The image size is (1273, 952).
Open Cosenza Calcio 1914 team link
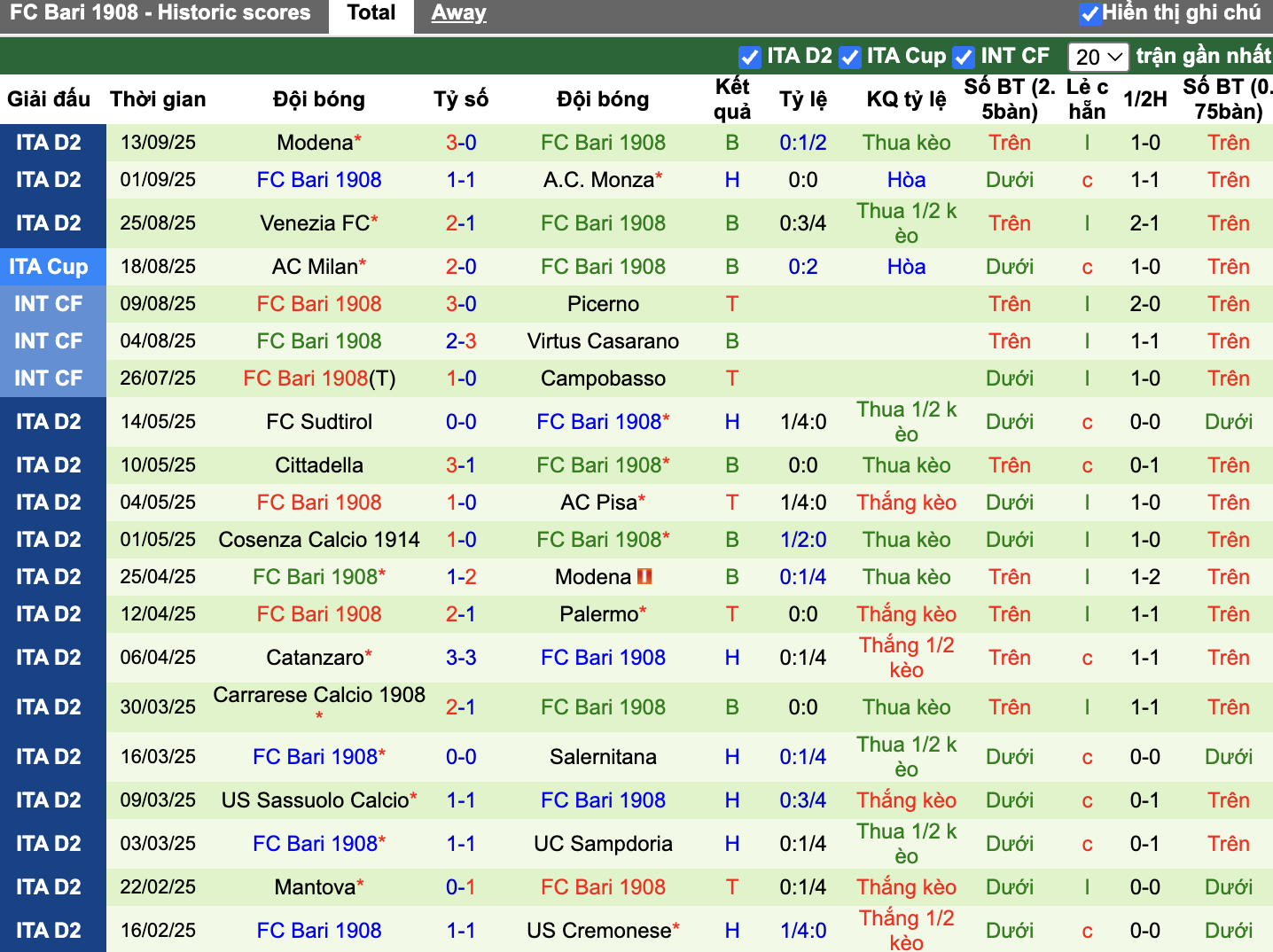(x=319, y=540)
